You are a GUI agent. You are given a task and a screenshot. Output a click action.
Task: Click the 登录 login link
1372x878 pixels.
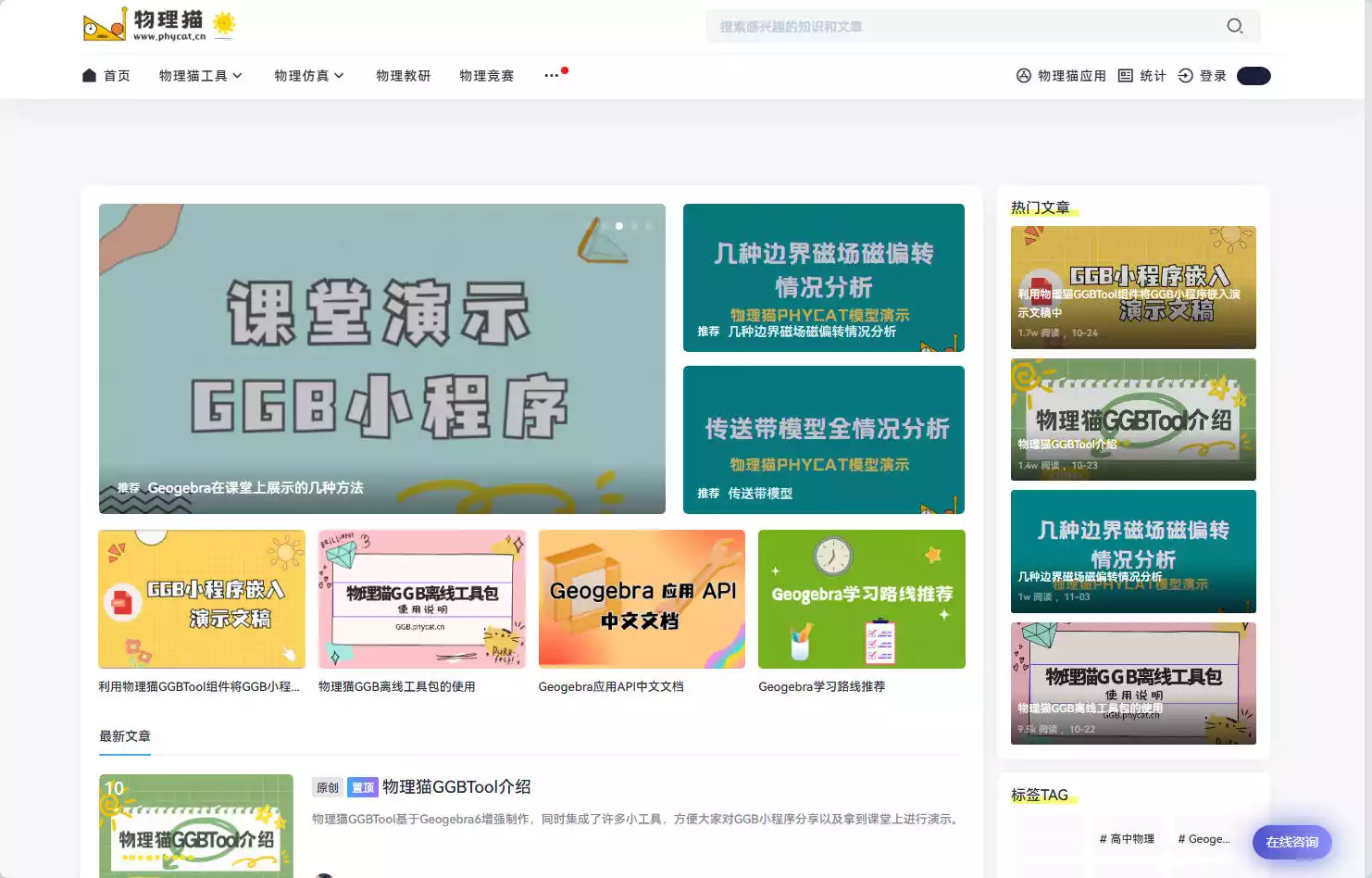1203,76
